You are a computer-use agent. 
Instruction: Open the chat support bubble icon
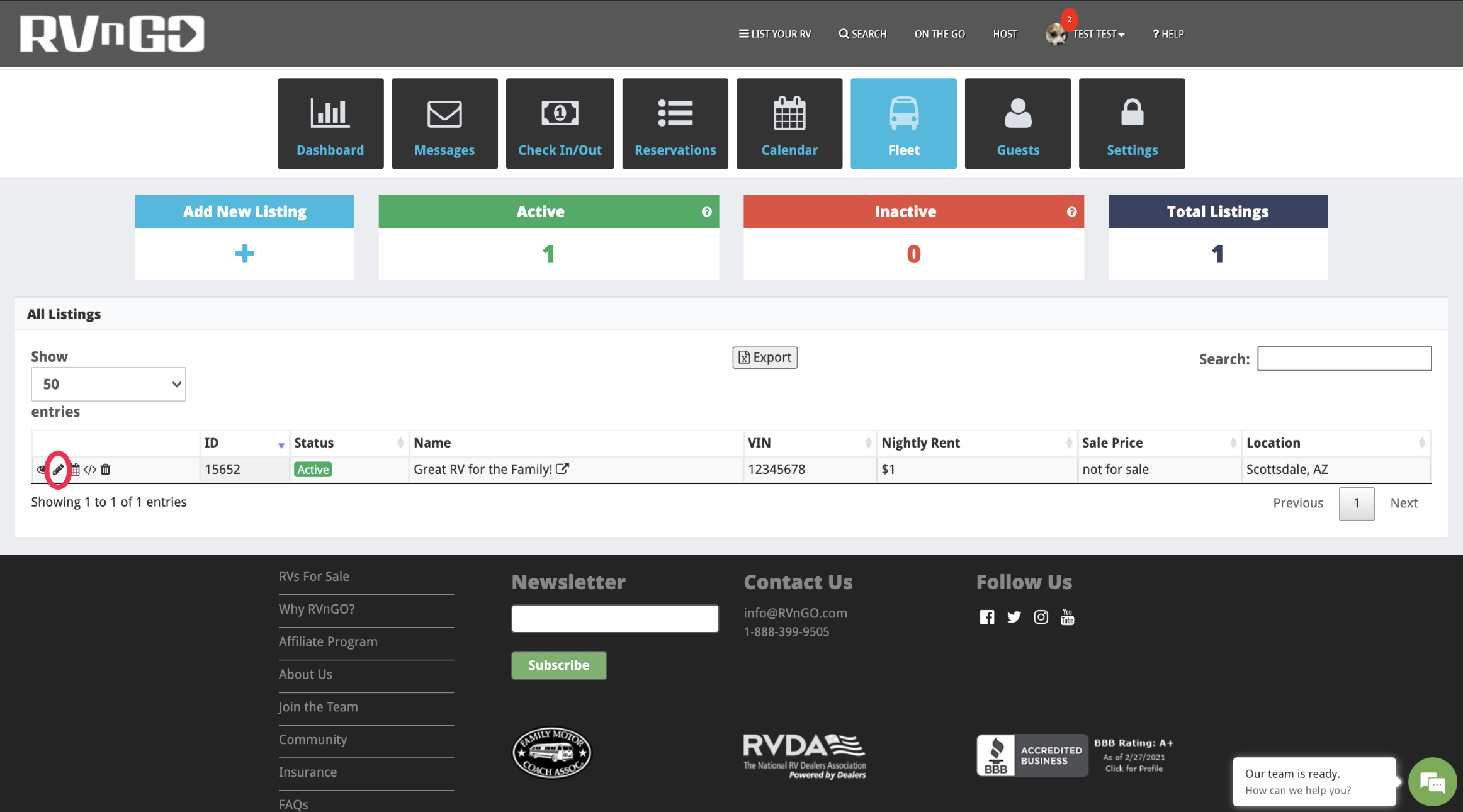pos(1432,782)
